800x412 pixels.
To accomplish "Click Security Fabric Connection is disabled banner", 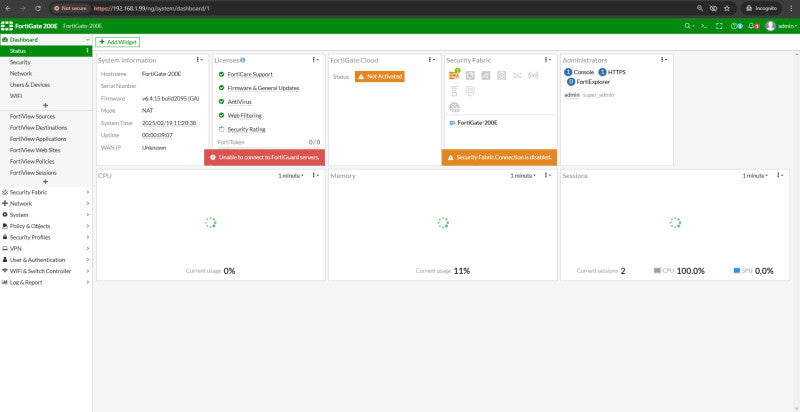I will tap(499, 158).
